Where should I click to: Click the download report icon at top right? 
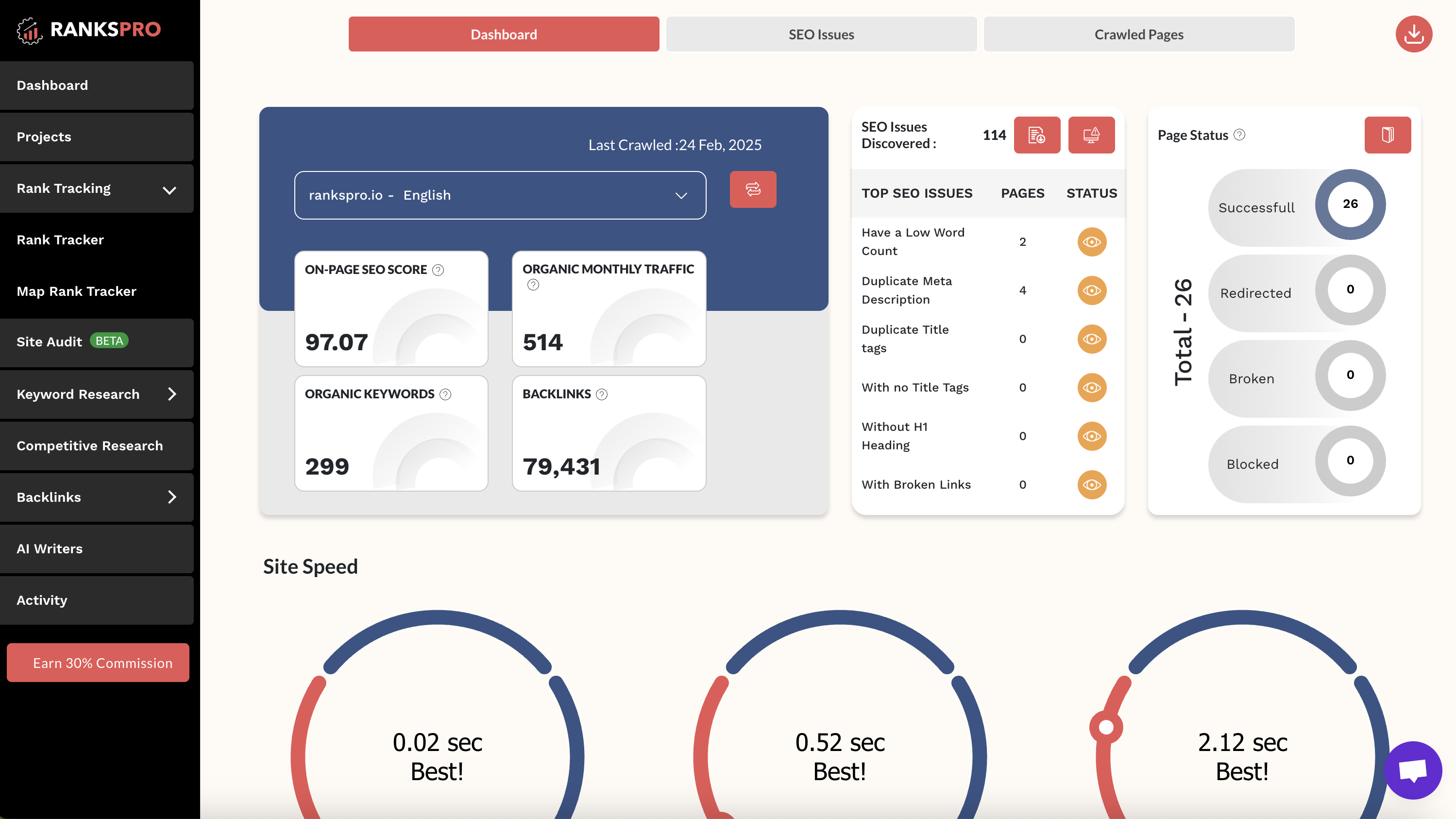click(x=1413, y=34)
